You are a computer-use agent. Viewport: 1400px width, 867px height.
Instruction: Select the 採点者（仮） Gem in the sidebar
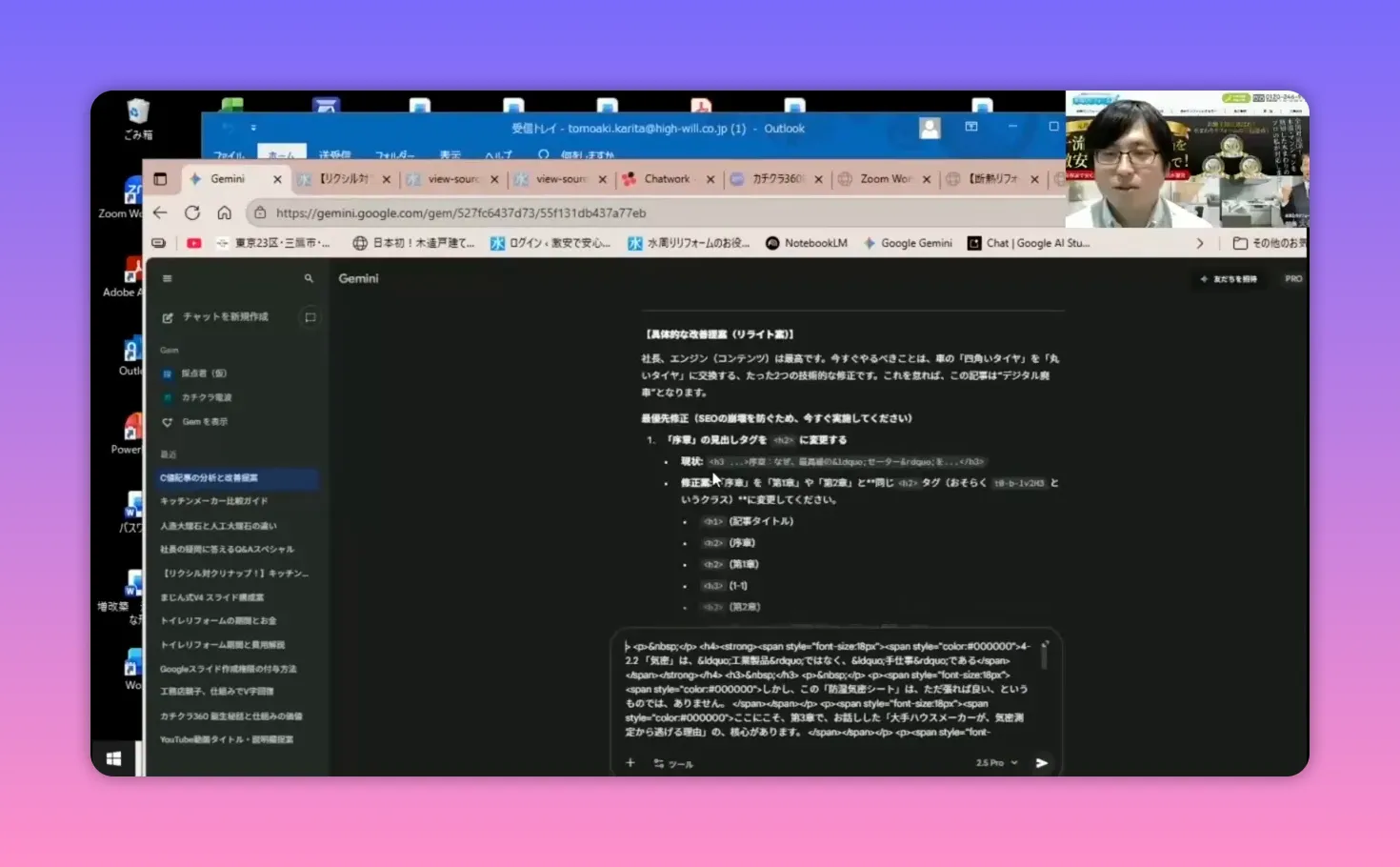[203, 373]
